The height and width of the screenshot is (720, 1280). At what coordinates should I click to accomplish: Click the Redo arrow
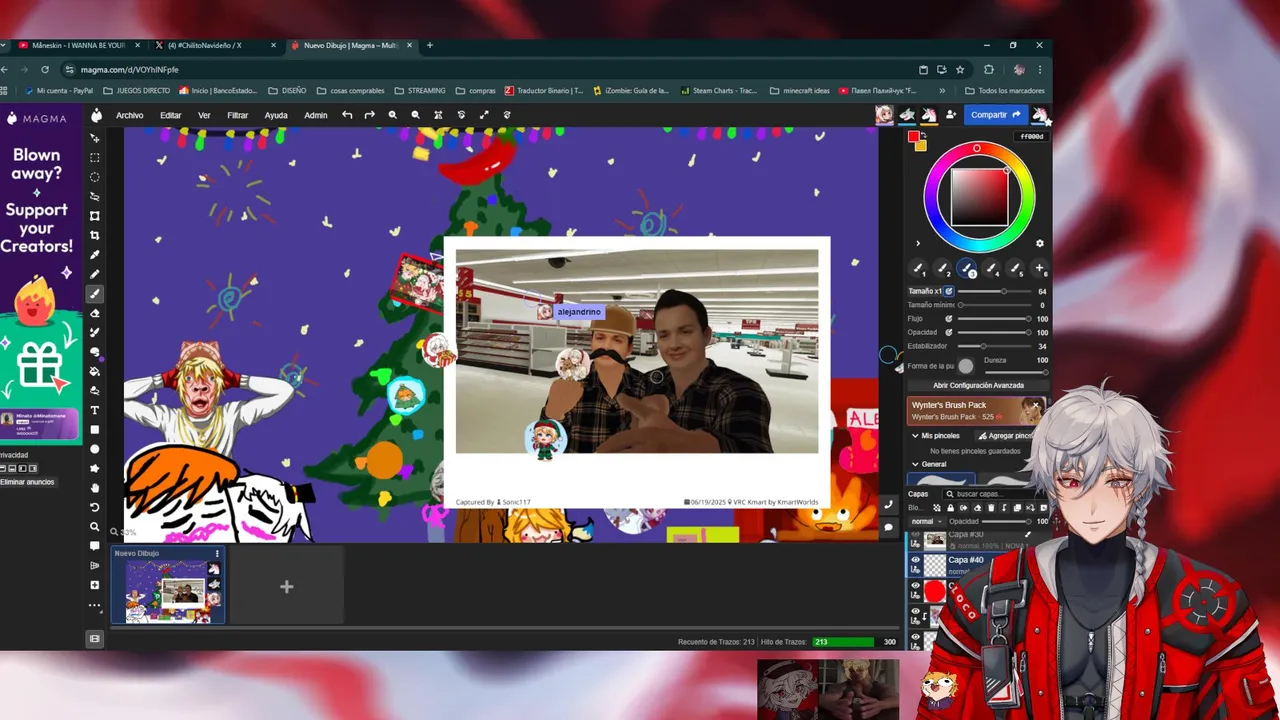pos(369,115)
